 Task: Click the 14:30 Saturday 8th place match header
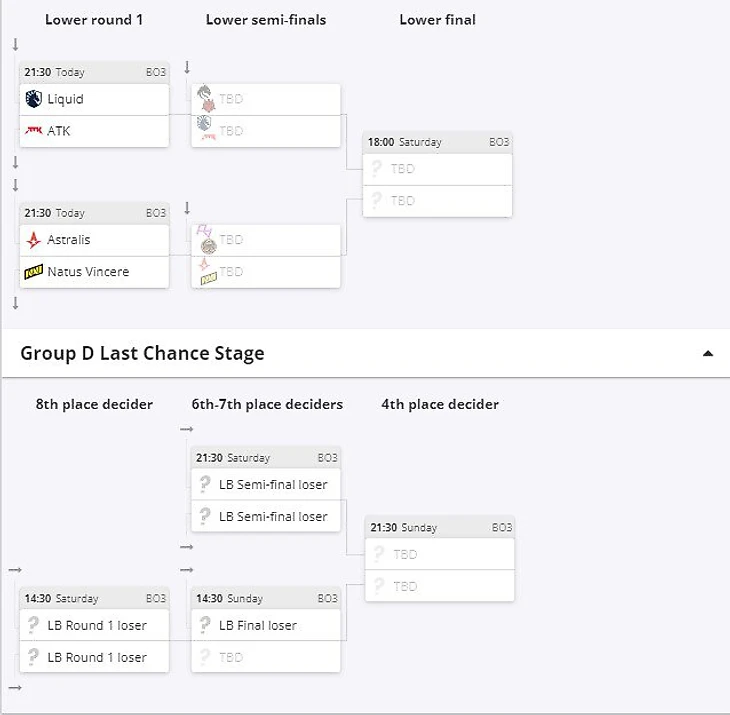94,598
